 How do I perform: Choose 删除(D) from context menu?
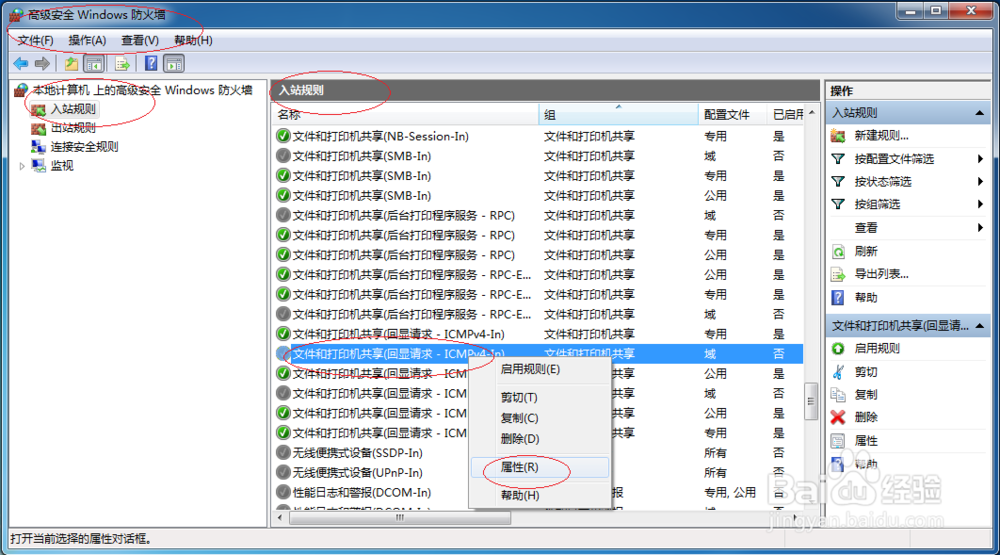(x=540, y=439)
